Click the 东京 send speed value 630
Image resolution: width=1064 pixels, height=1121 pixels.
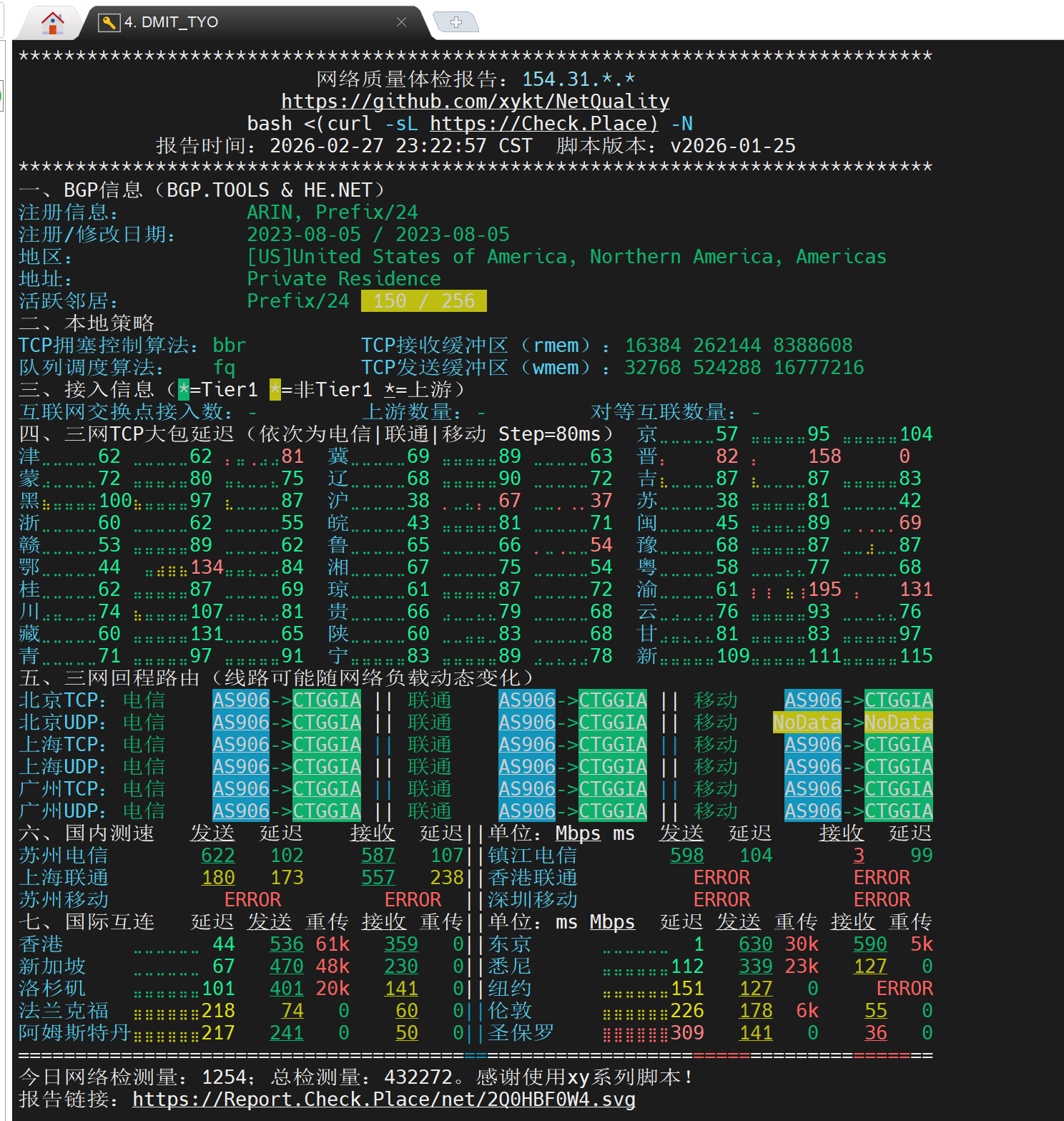[756, 944]
